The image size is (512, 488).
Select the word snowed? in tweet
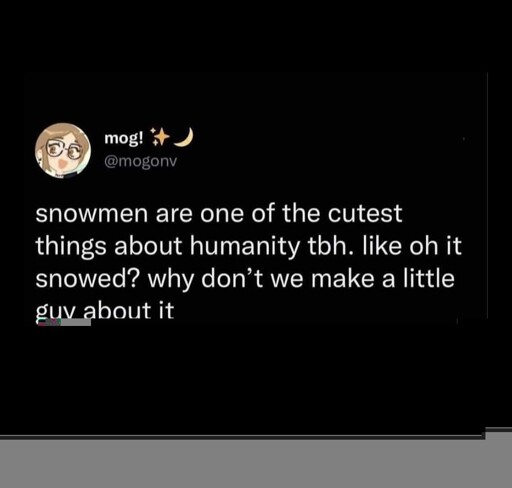(88, 278)
